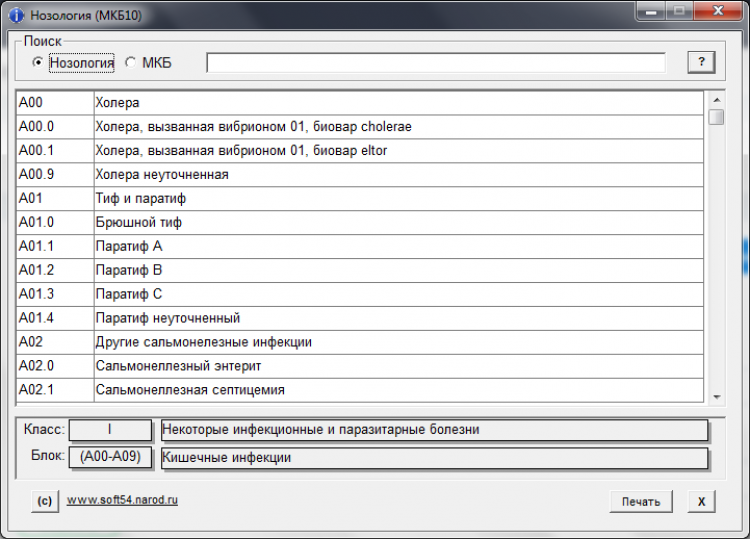Viewport: 750px width, 539px height.
Task: Click the code cell A00.1
Action: 55,151
